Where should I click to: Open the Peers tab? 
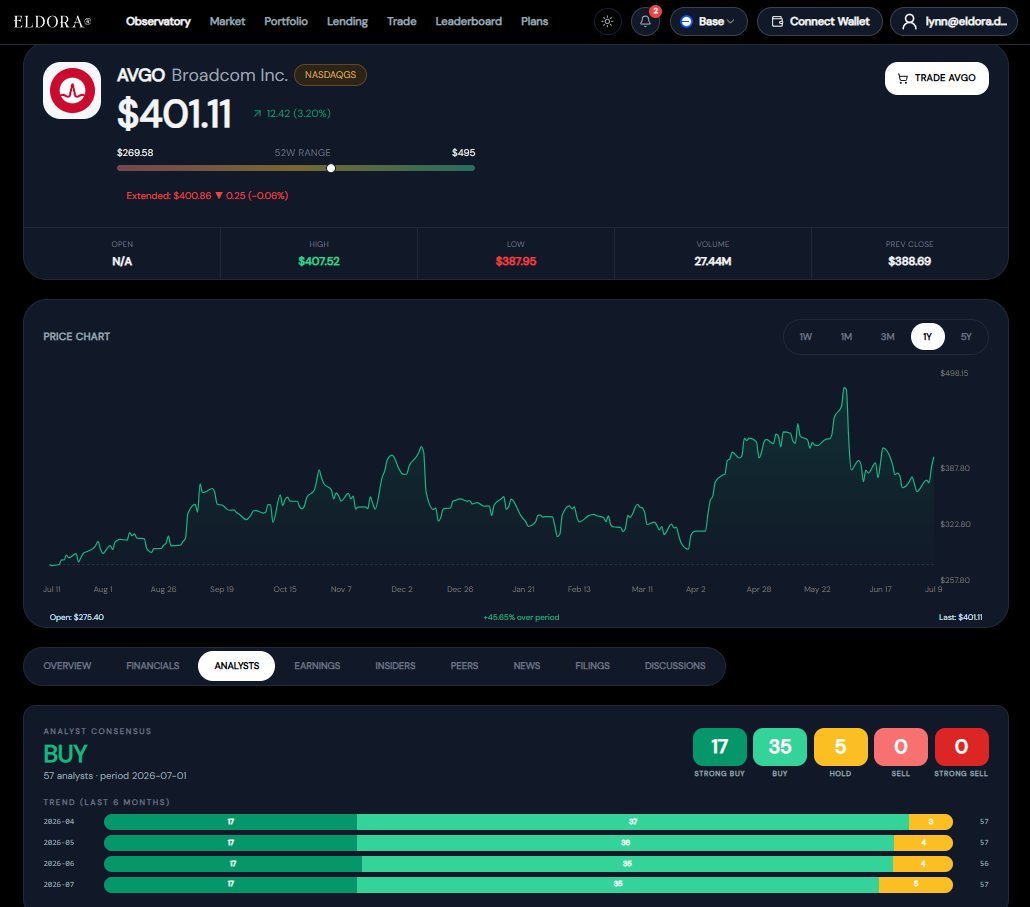click(x=464, y=666)
